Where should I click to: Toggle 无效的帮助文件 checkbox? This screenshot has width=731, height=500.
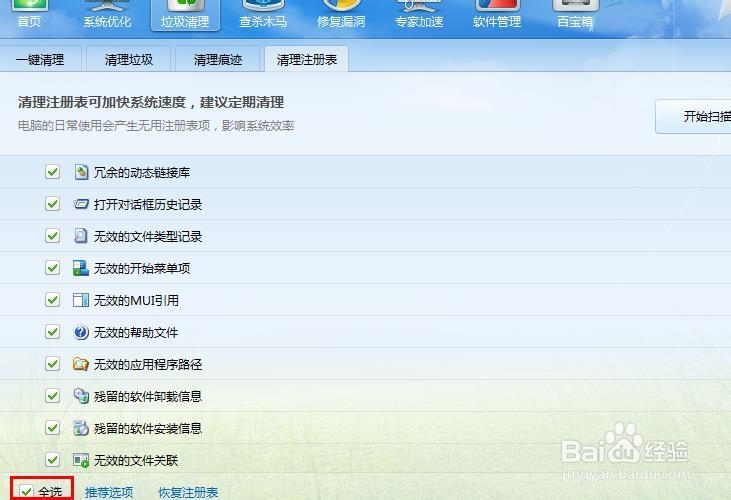point(53,332)
